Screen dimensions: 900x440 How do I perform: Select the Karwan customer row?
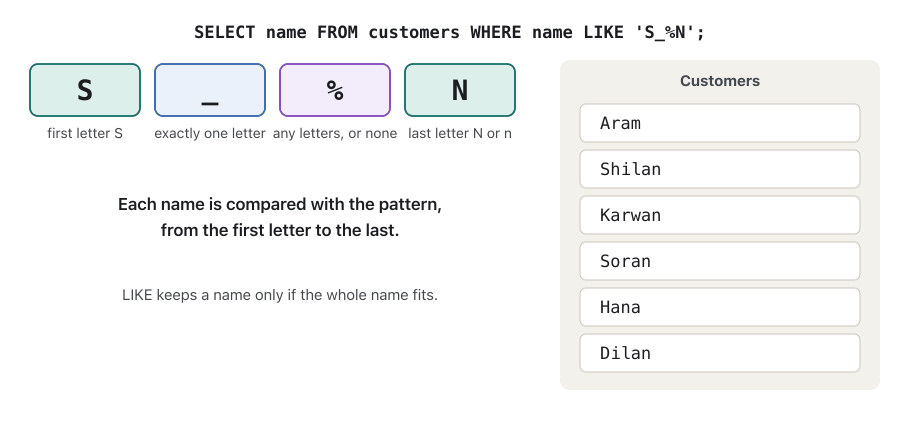point(720,215)
